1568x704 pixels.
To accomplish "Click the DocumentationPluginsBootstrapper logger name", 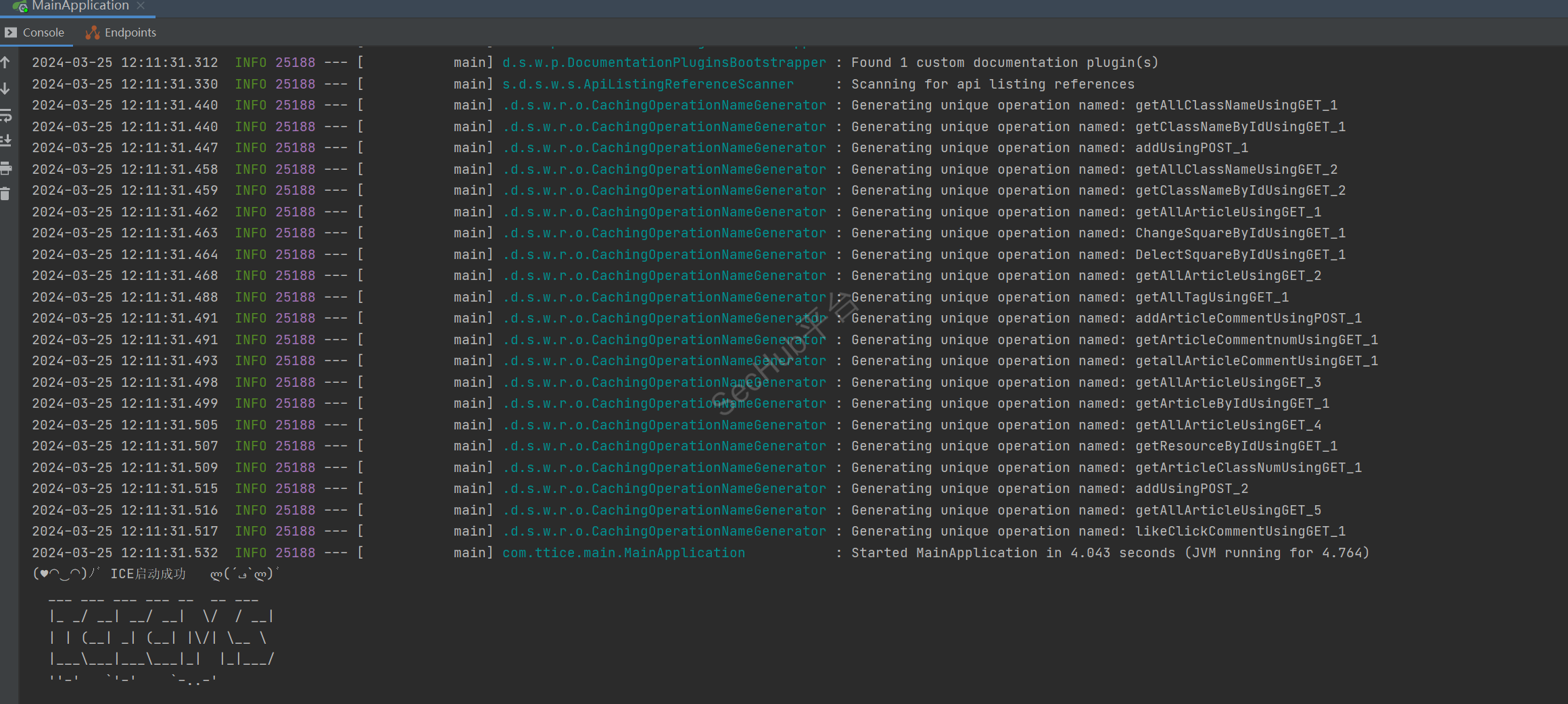I will tap(663, 63).
